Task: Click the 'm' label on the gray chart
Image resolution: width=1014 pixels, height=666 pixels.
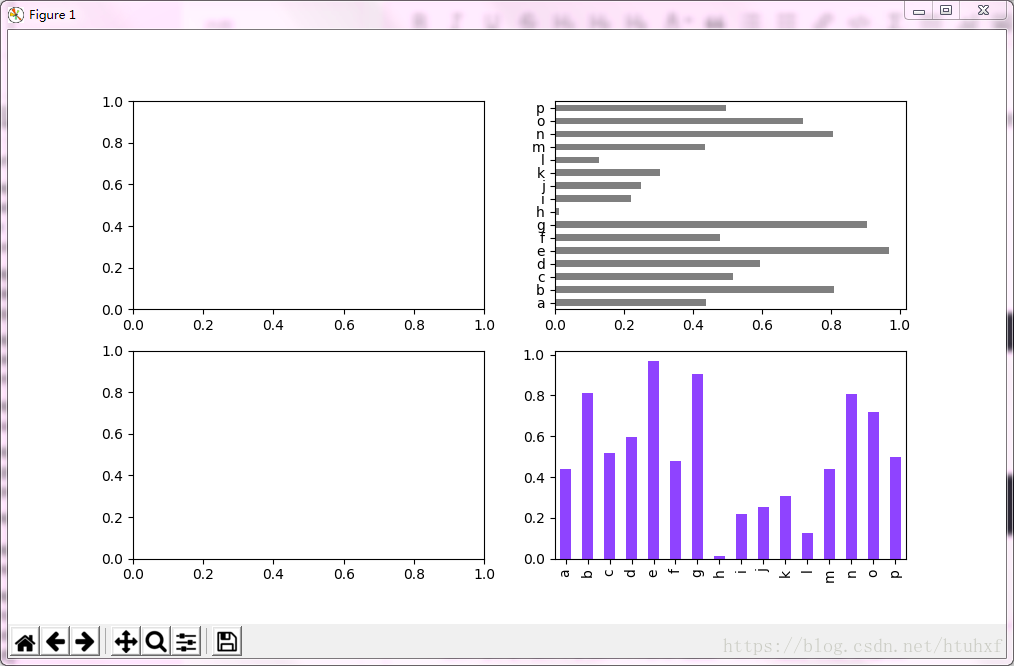Action: tap(539, 147)
